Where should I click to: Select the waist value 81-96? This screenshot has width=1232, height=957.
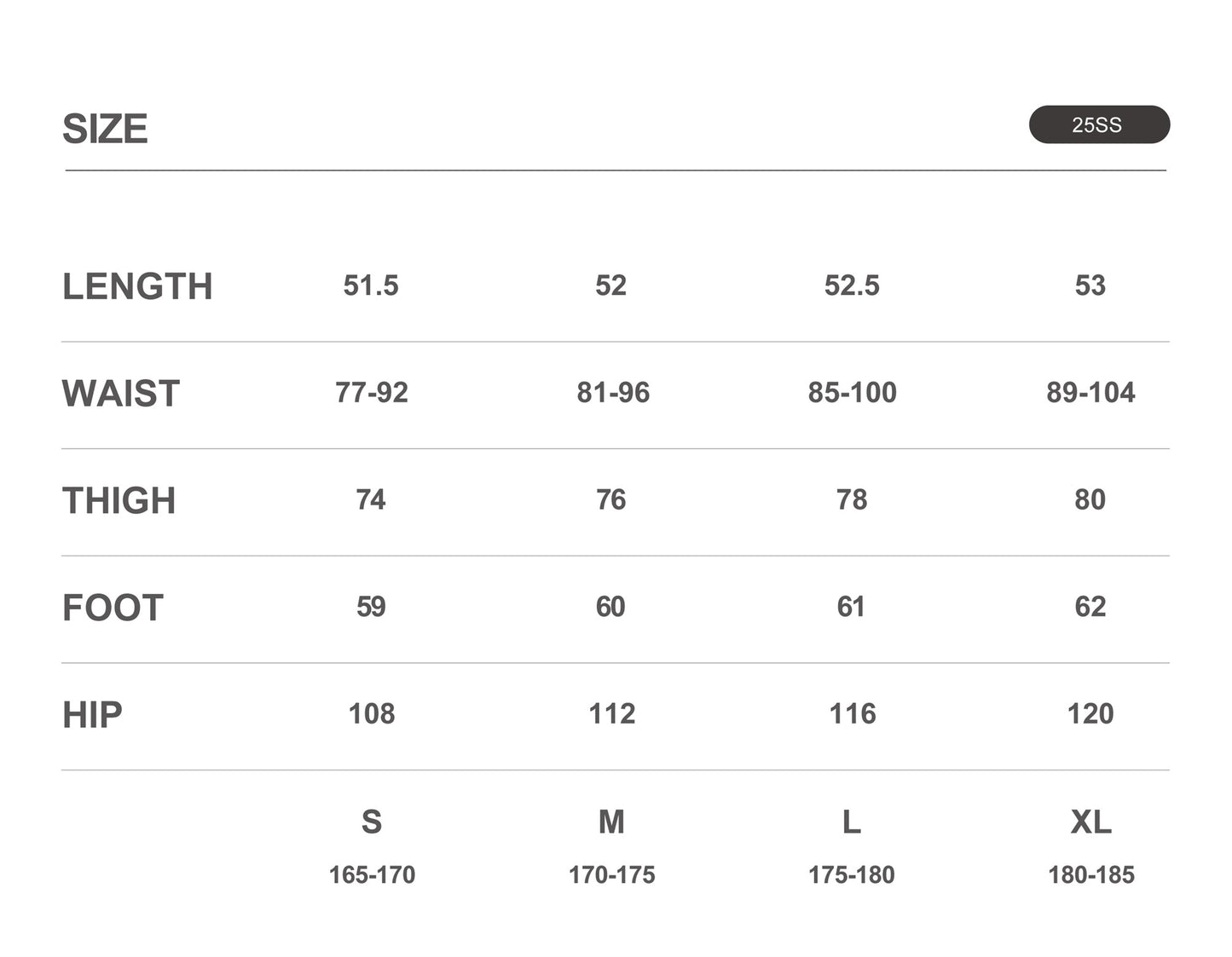(x=612, y=392)
